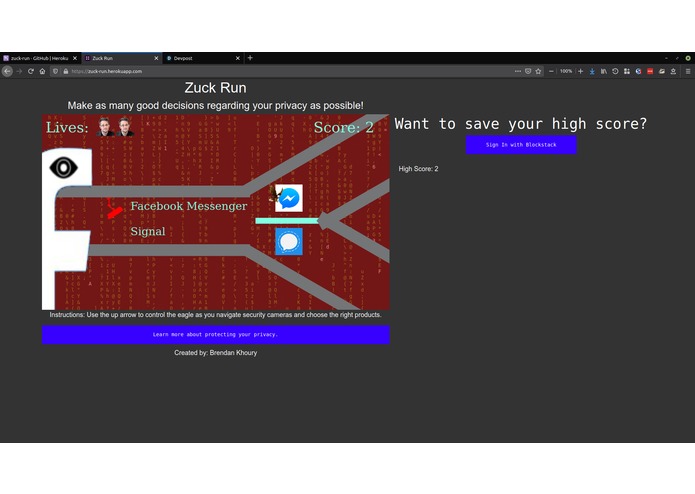Open the library bookshelf icon
The image size is (695, 494).
[x=604, y=71]
